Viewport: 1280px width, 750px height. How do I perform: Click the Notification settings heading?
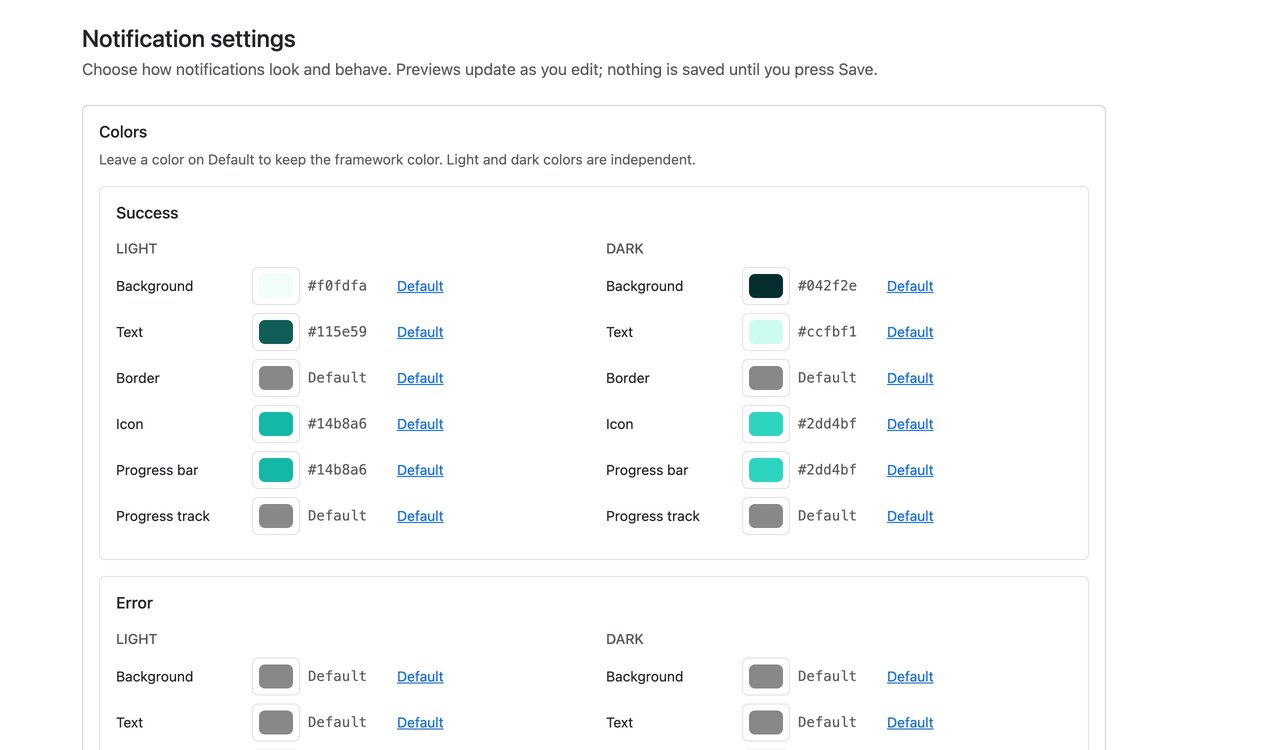point(189,39)
